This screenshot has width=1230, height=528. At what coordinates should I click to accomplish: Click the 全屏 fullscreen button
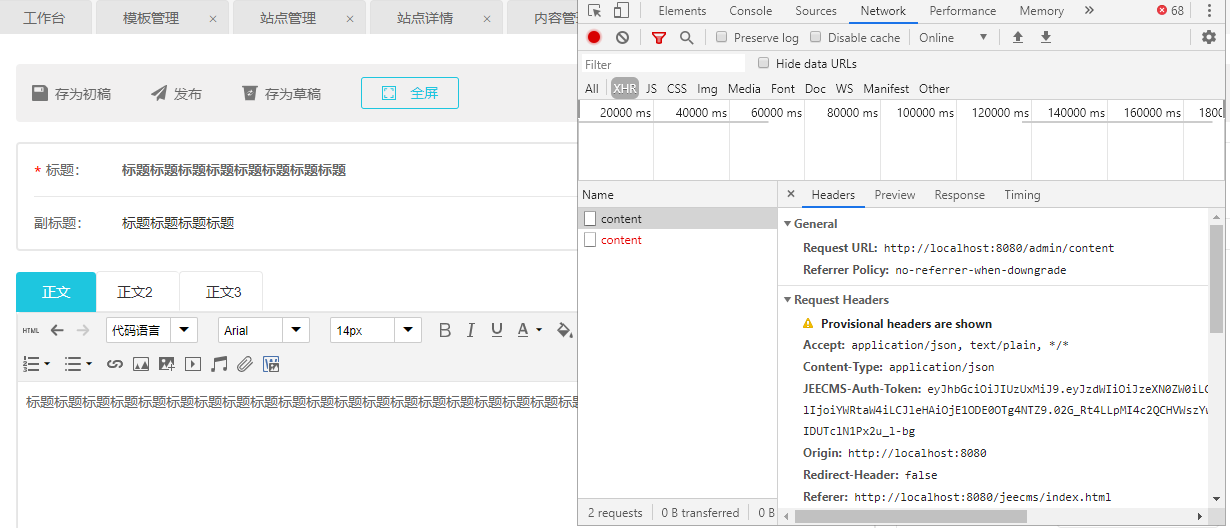(x=410, y=93)
